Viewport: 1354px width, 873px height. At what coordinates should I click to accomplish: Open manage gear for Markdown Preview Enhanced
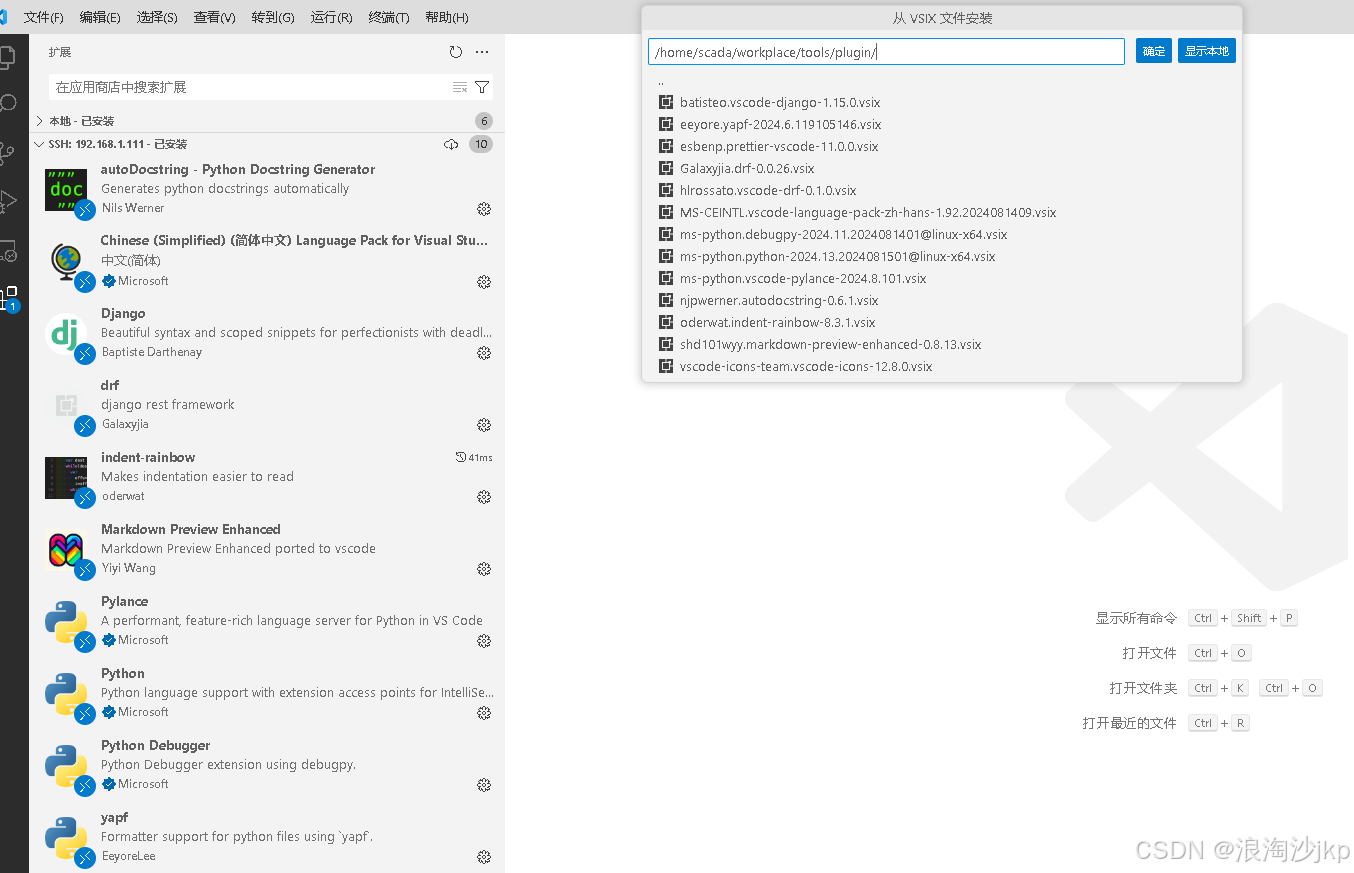coord(484,569)
